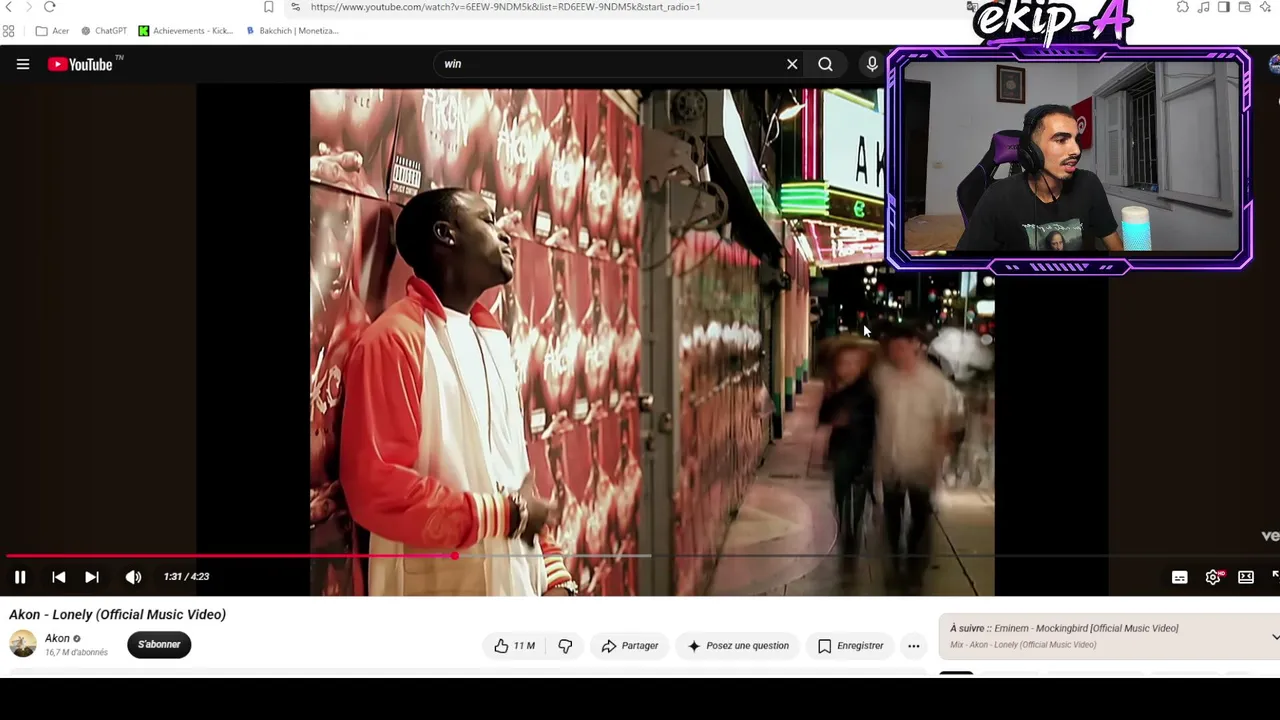Switch the player to theater mode

click(1246, 577)
